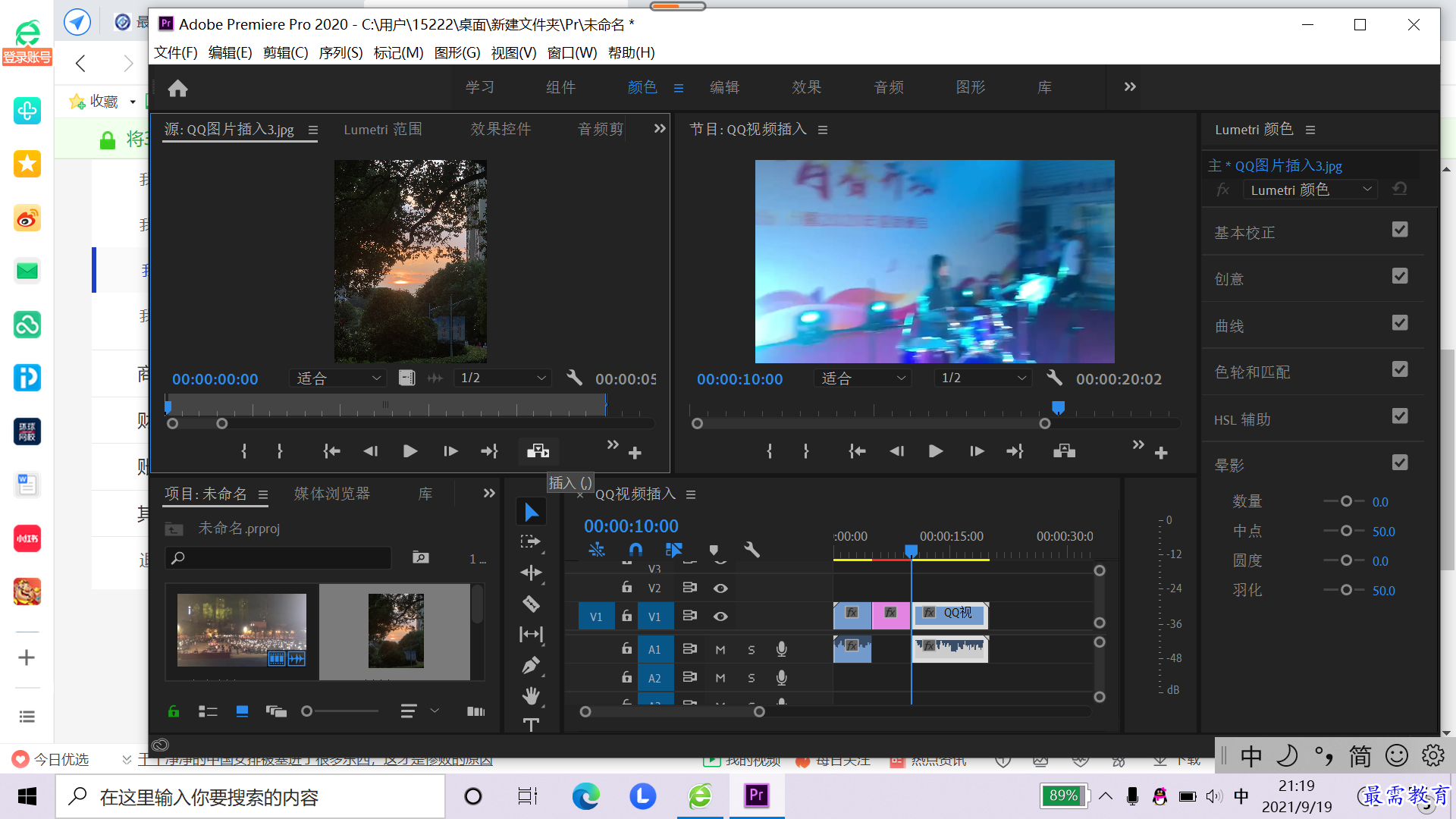Expand source panel tabs overflow chevrons
The height and width of the screenshot is (819, 1456).
[660, 128]
